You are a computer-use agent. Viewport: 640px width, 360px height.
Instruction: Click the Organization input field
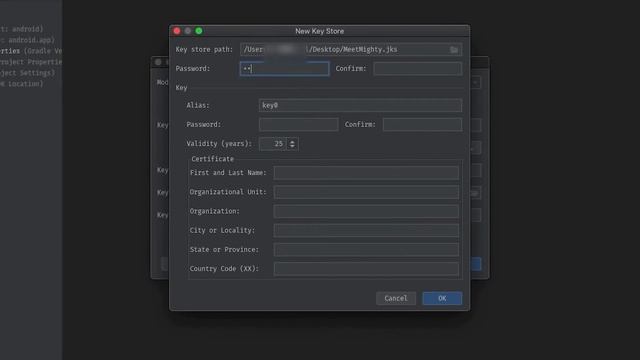[x=366, y=211]
